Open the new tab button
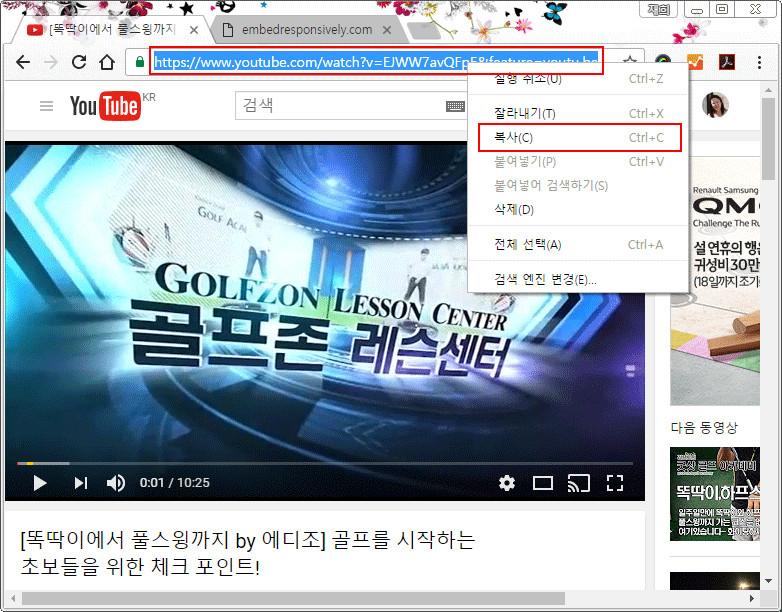The image size is (782, 612). pos(423,31)
